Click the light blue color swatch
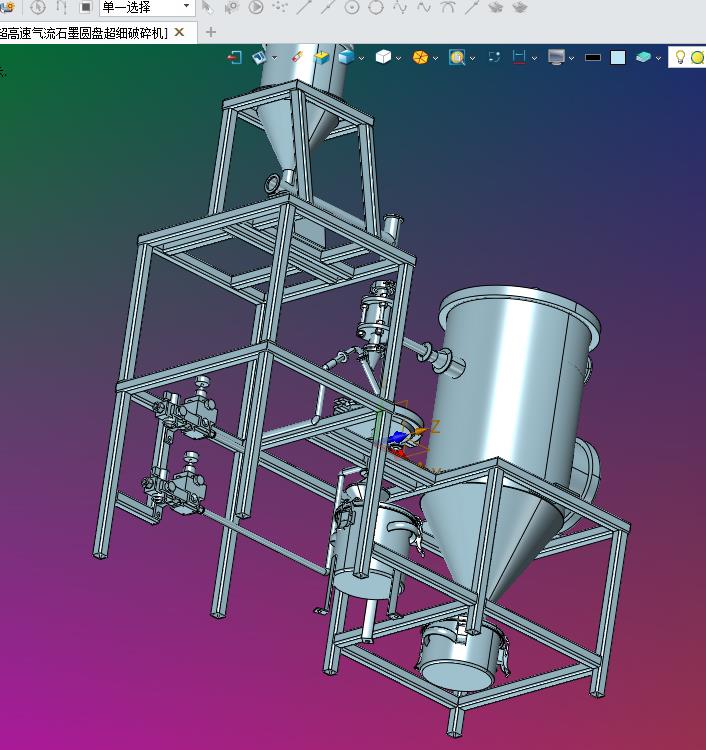Screen dimensions: 706x750 click(618, 57)
